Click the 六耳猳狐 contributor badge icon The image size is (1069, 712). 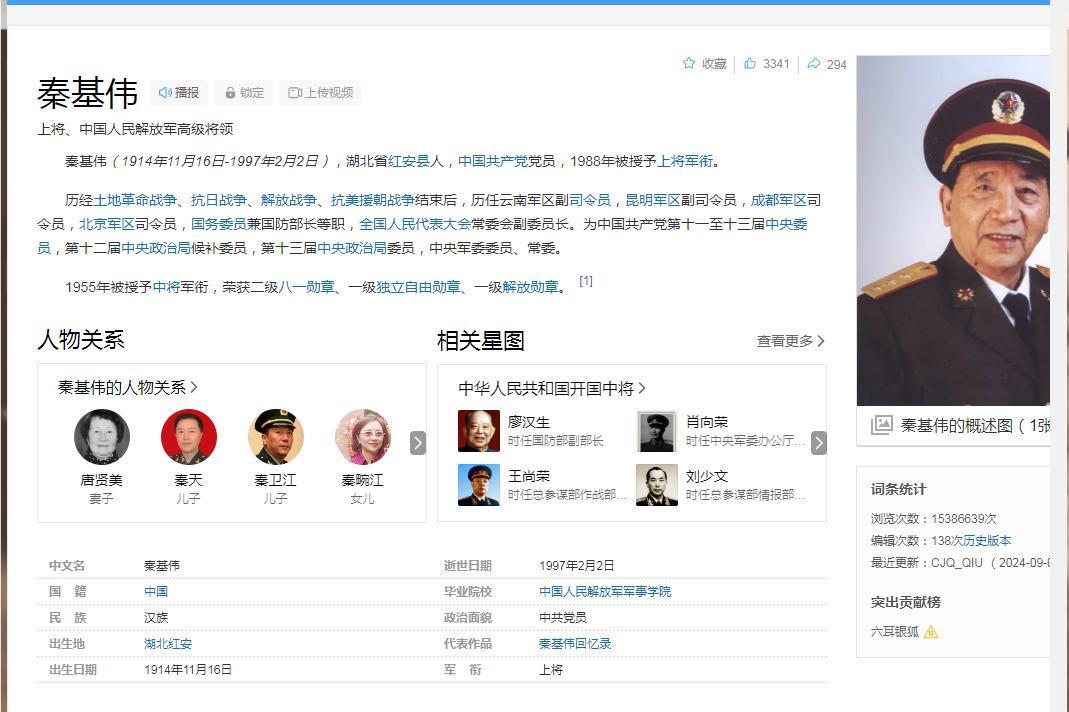[x=931, y=632]
